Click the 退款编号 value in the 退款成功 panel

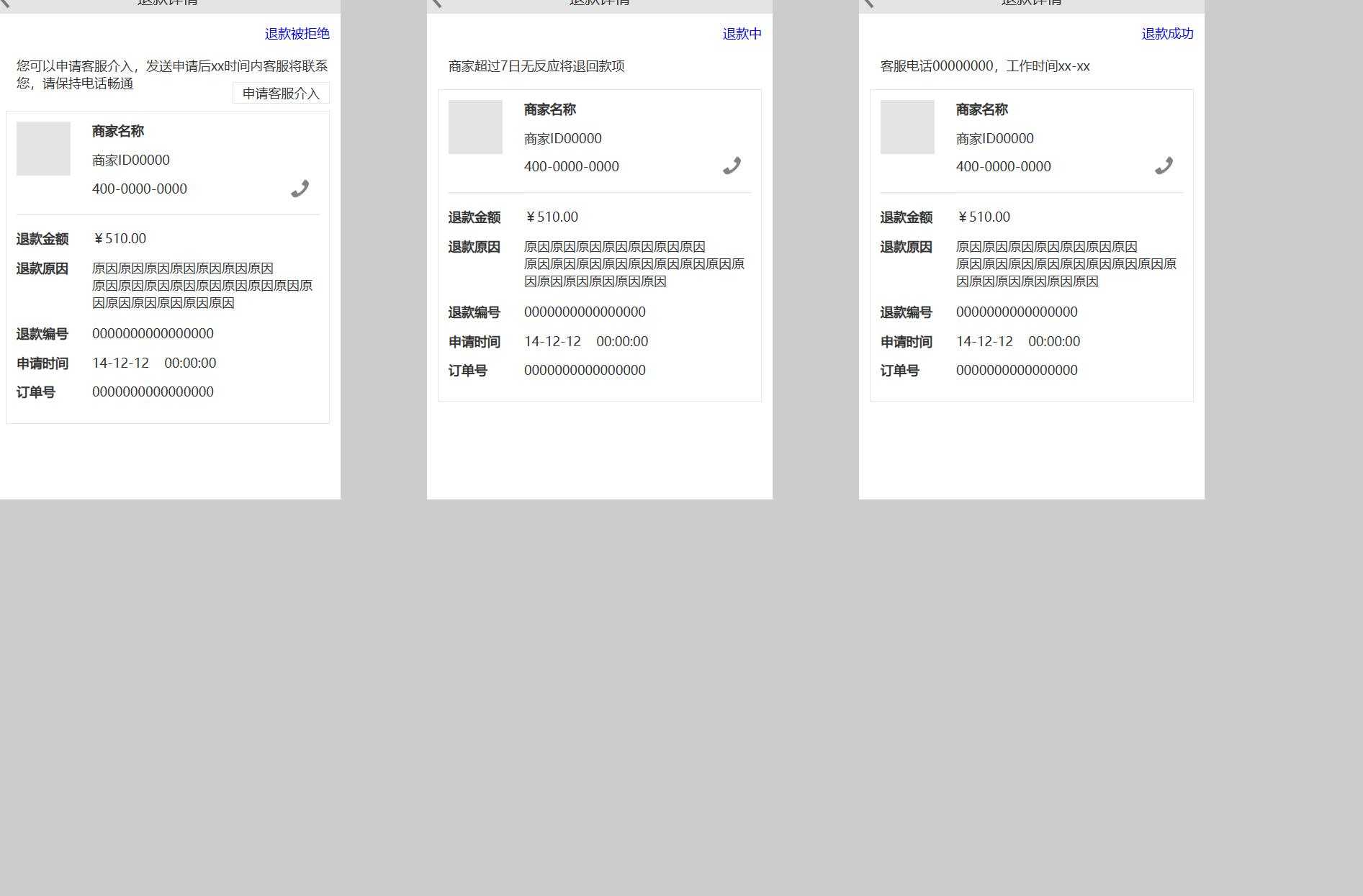(1017, 312)
